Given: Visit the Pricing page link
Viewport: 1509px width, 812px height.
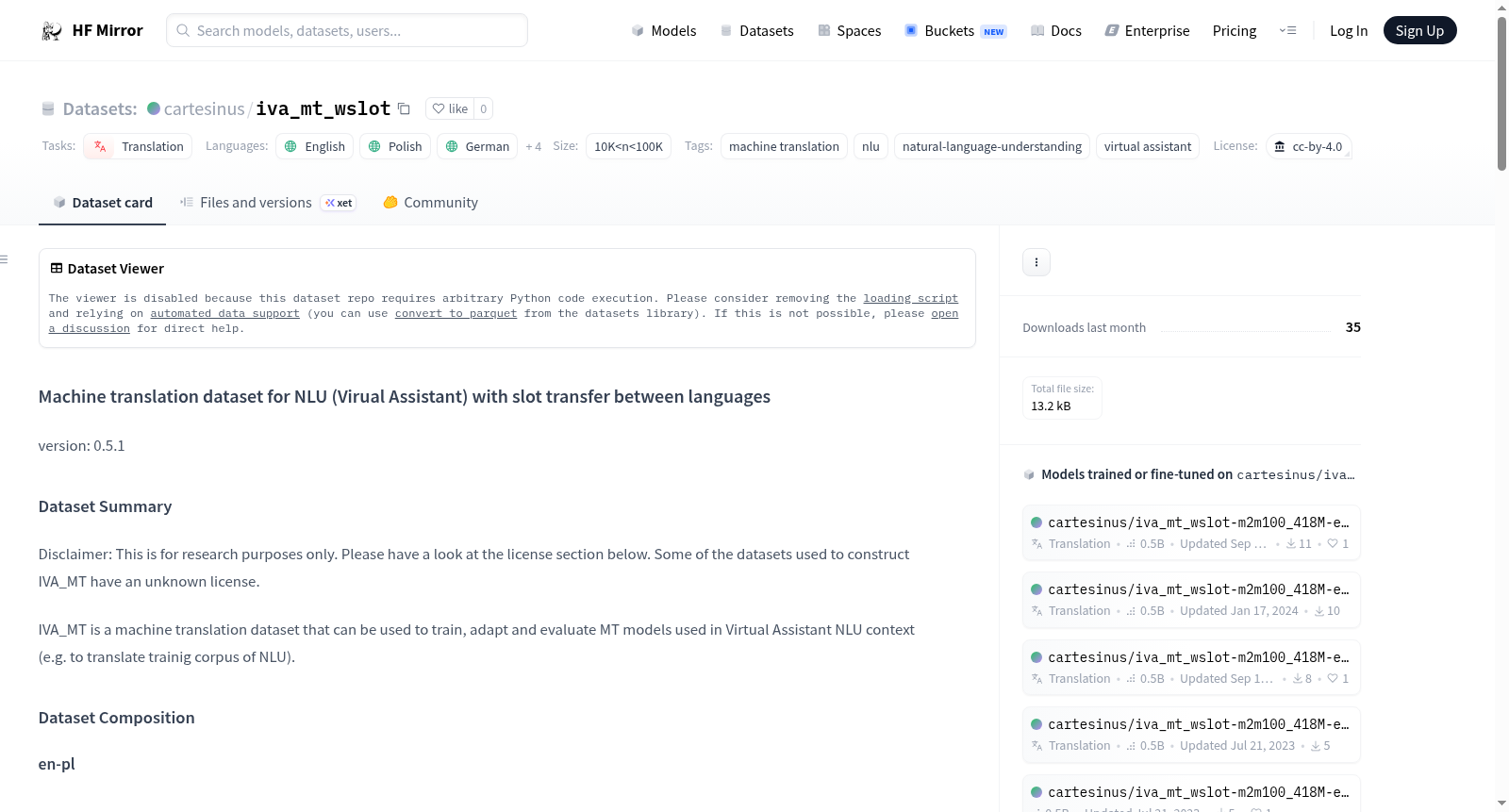Looking at the screenshot, I should (1235, 31).
